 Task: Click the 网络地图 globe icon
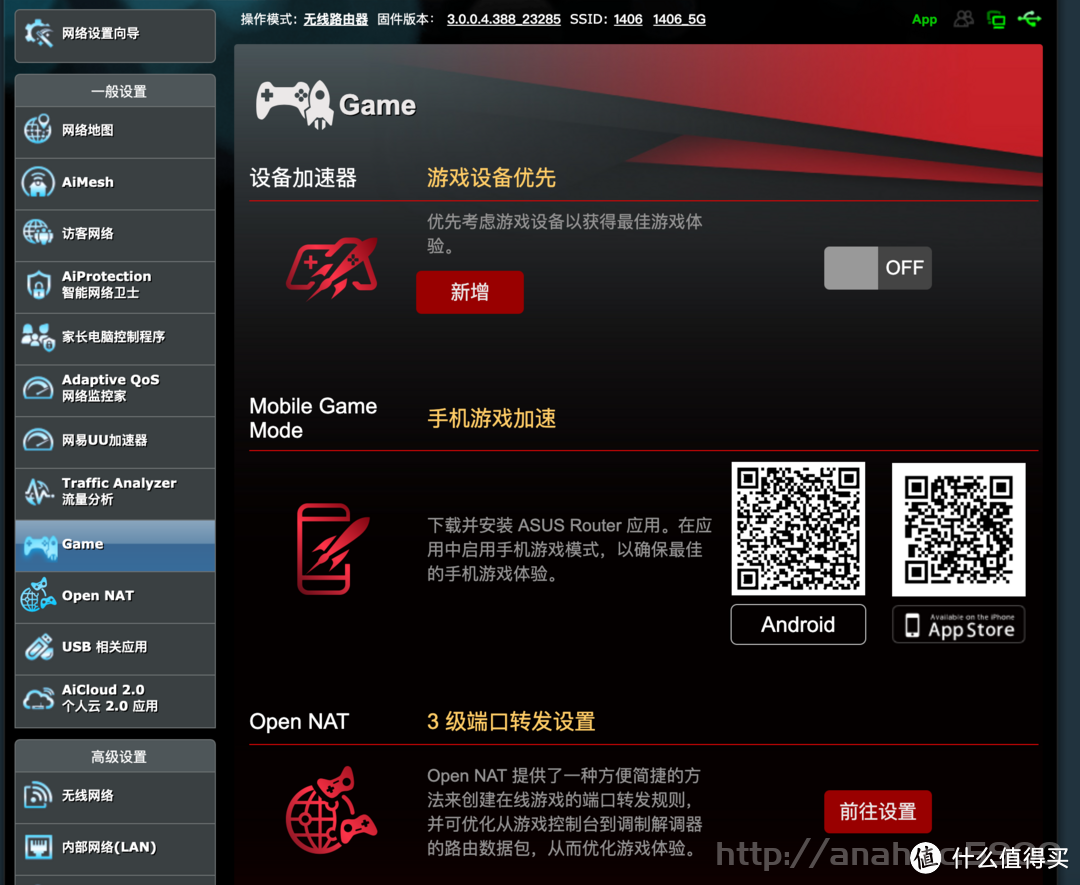pyautogui.click(x=38, y=129)
